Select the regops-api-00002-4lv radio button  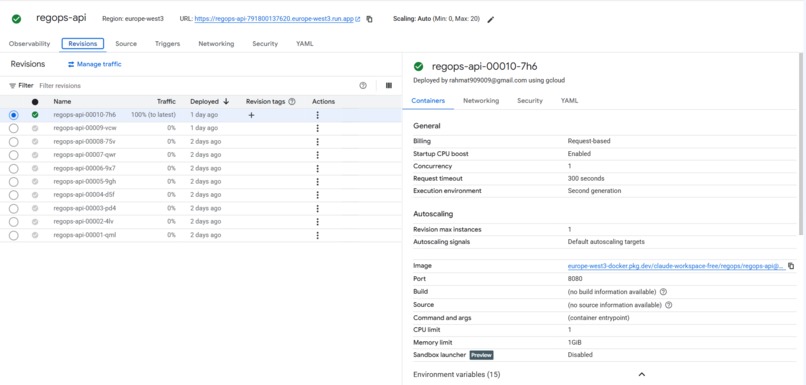tap(14, 222)
